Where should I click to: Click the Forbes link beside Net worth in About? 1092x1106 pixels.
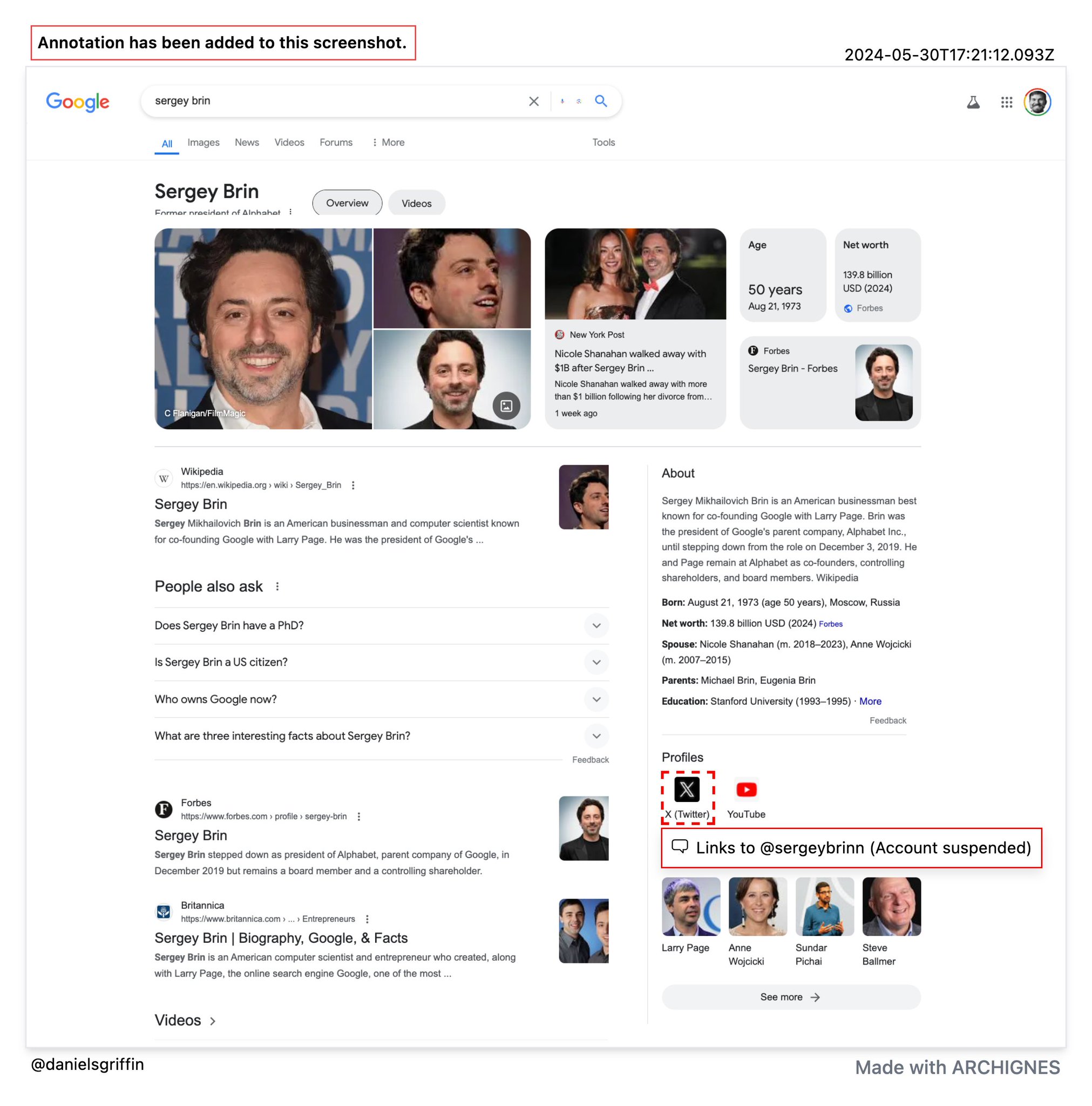[x=830, y=624]
